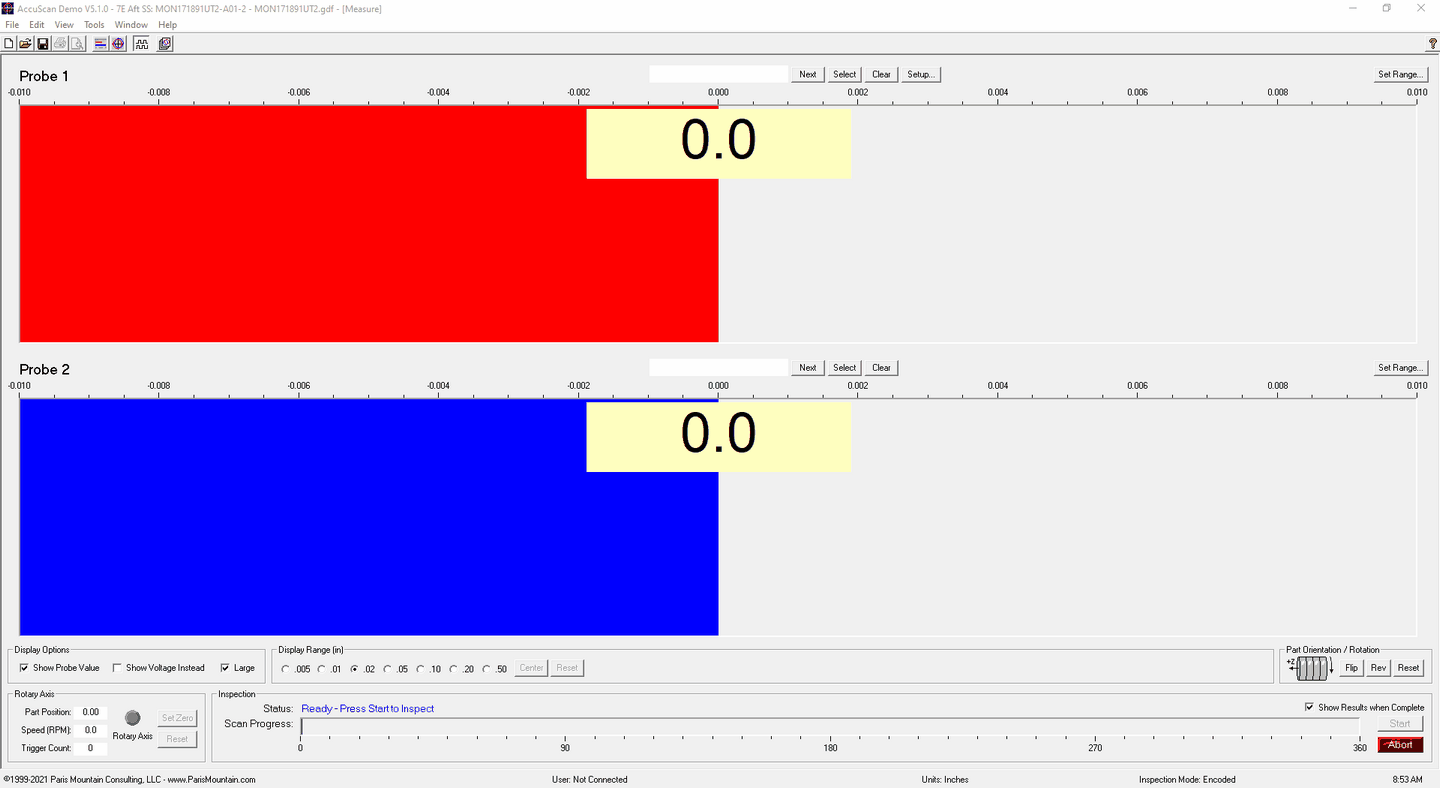This screenshot has height=788, width=1440.
Task: Click the stacked pages toolbar icon
Action: [x=165, y=44]
